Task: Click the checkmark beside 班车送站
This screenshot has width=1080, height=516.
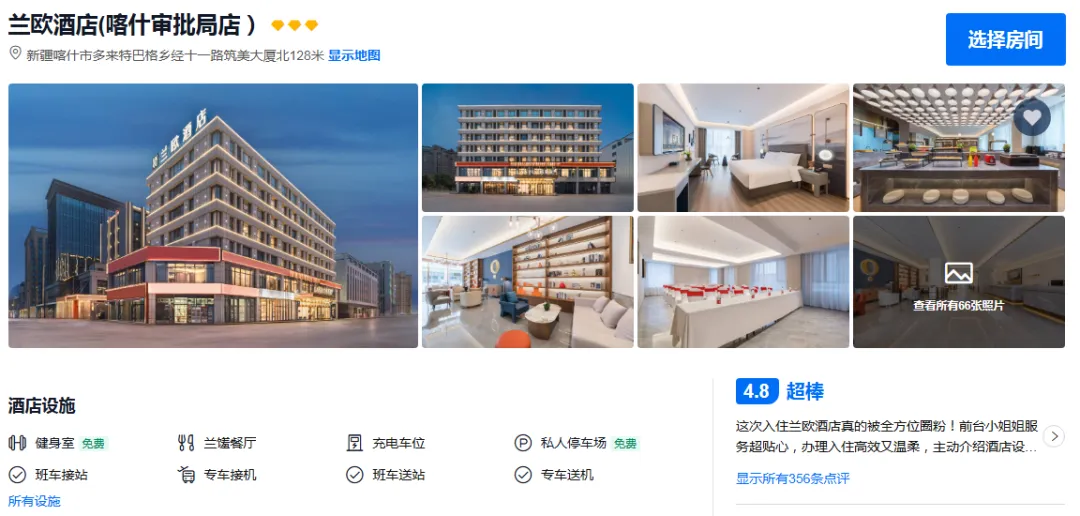Action: click(355, 475)
